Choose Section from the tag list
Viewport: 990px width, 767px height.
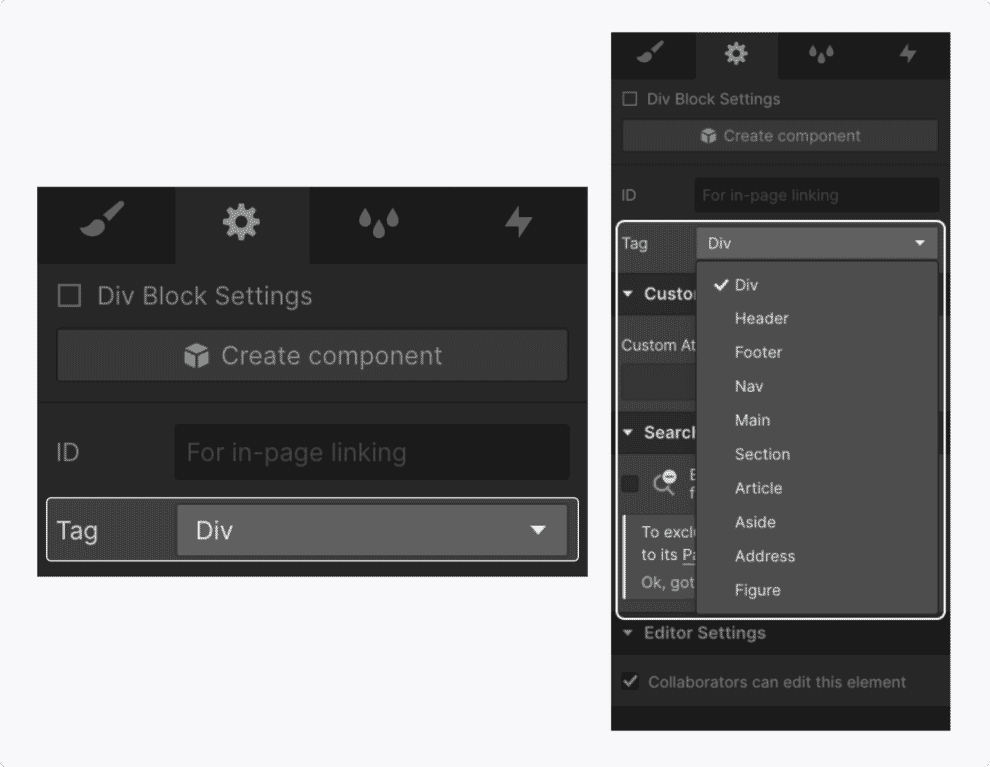click(762, 454)
